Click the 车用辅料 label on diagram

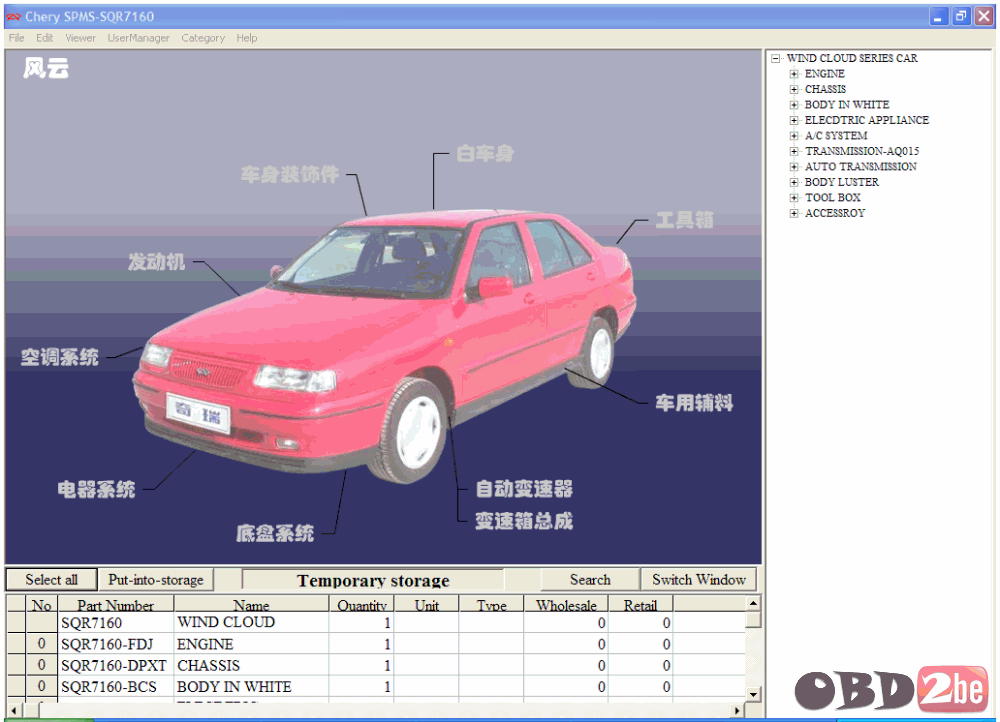point(695,403)
